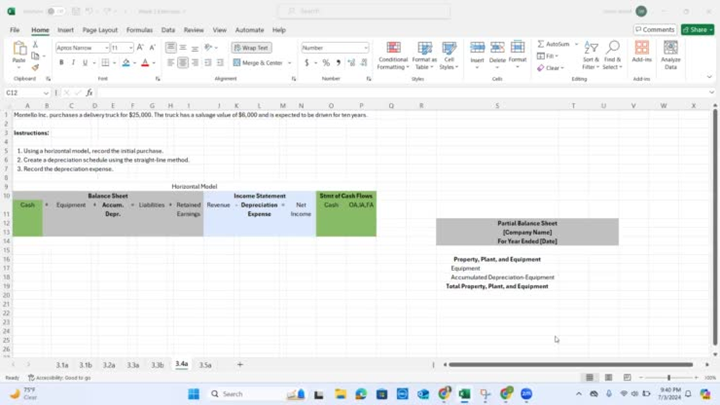Click the Conditional Formatting icon
Image resolution: width=720 pixels, height=405 pixels.
393,50
